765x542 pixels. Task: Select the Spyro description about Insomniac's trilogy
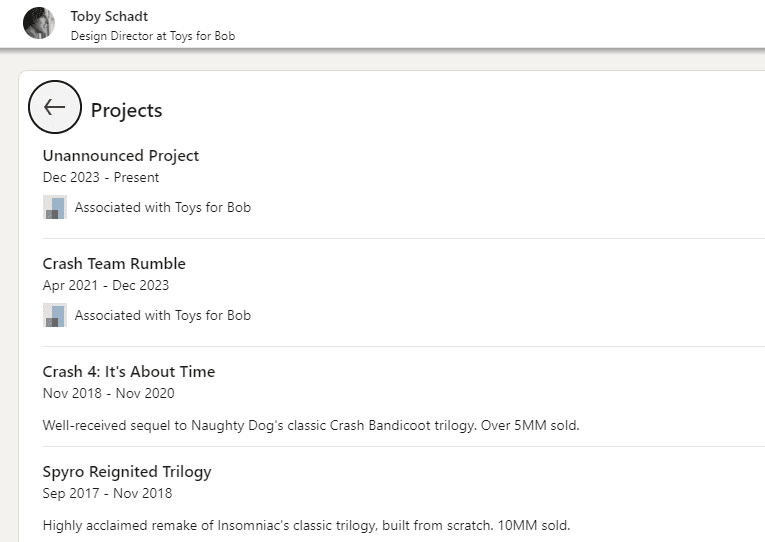click(x=306, y=525)
